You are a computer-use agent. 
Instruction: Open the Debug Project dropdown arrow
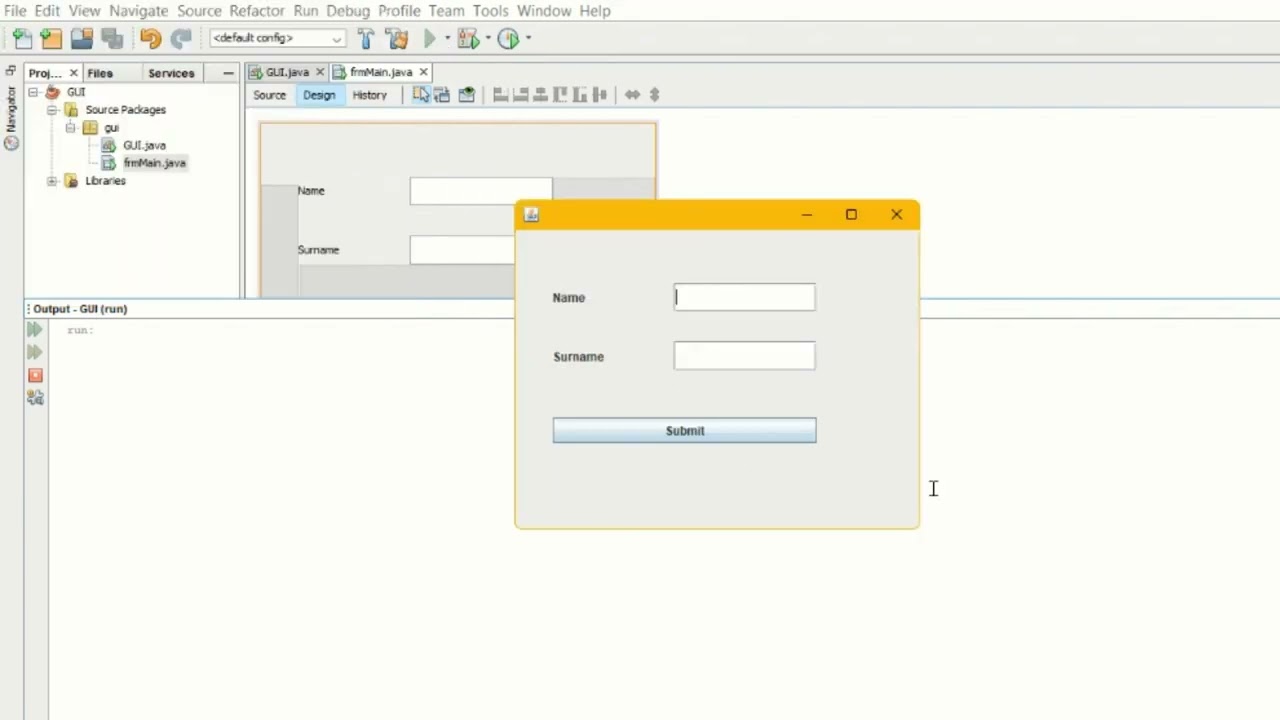point(487,39)
